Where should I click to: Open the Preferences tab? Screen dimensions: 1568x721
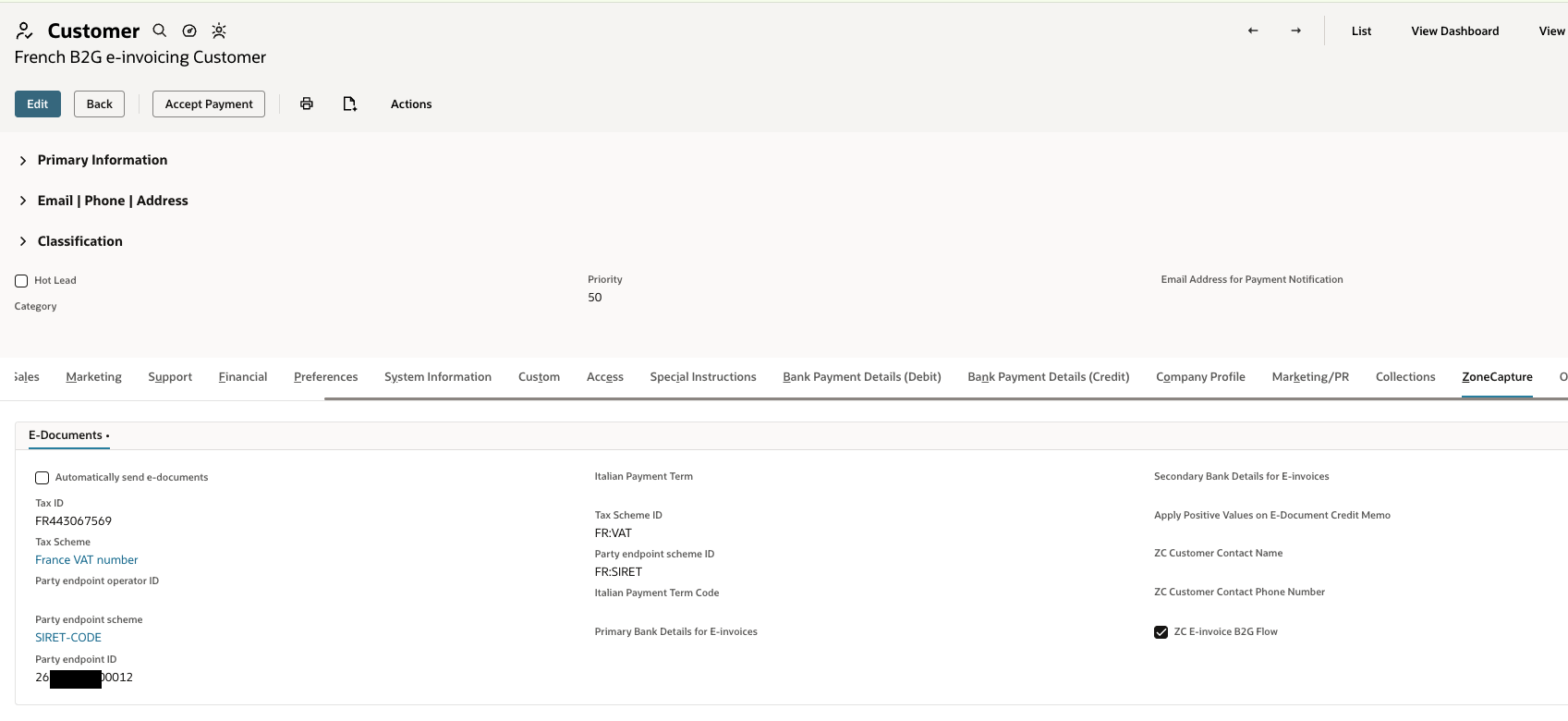(x=326, y=377)
